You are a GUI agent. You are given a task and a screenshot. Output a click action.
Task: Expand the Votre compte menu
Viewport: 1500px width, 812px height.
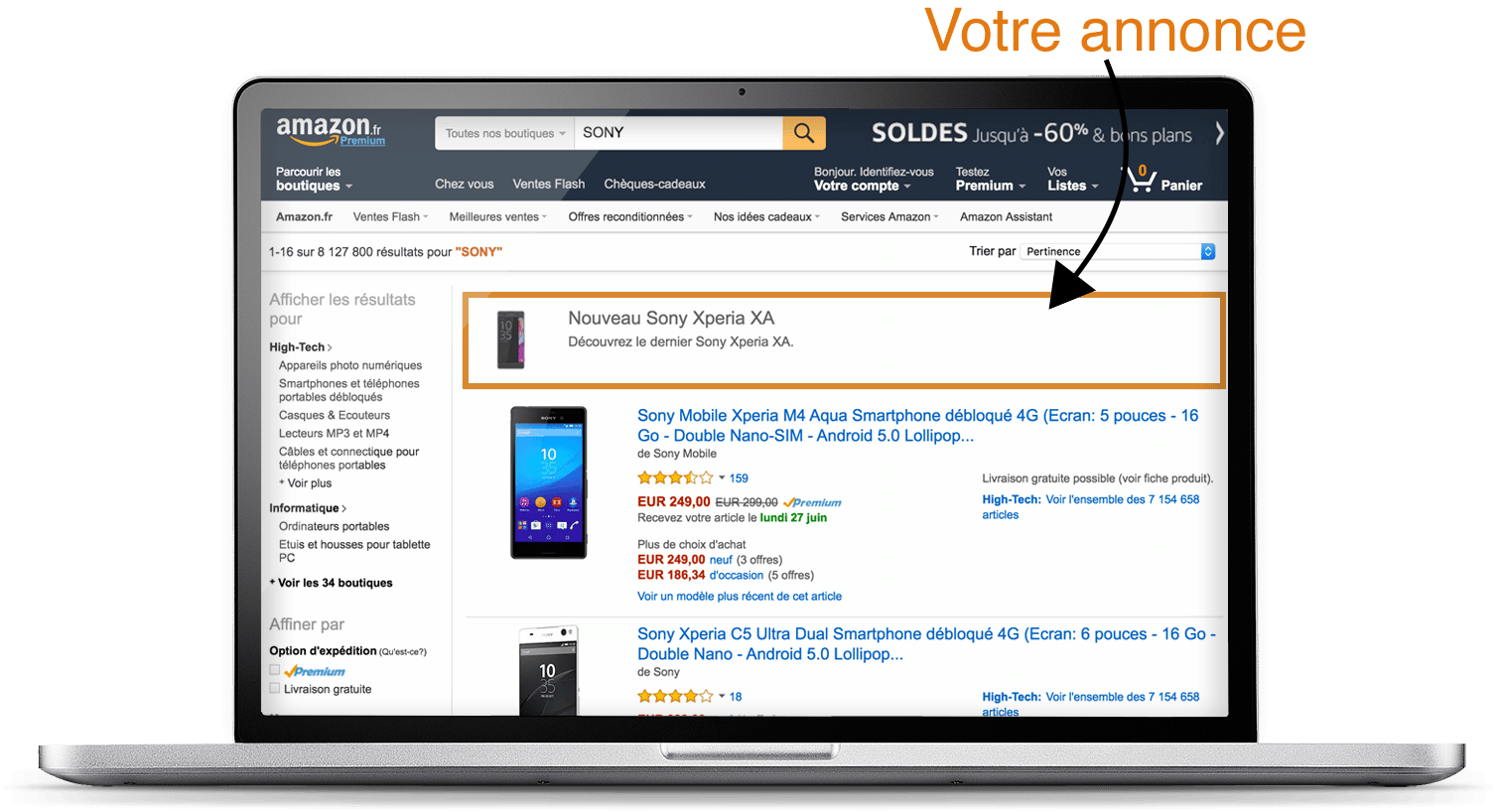coord(862,186)
